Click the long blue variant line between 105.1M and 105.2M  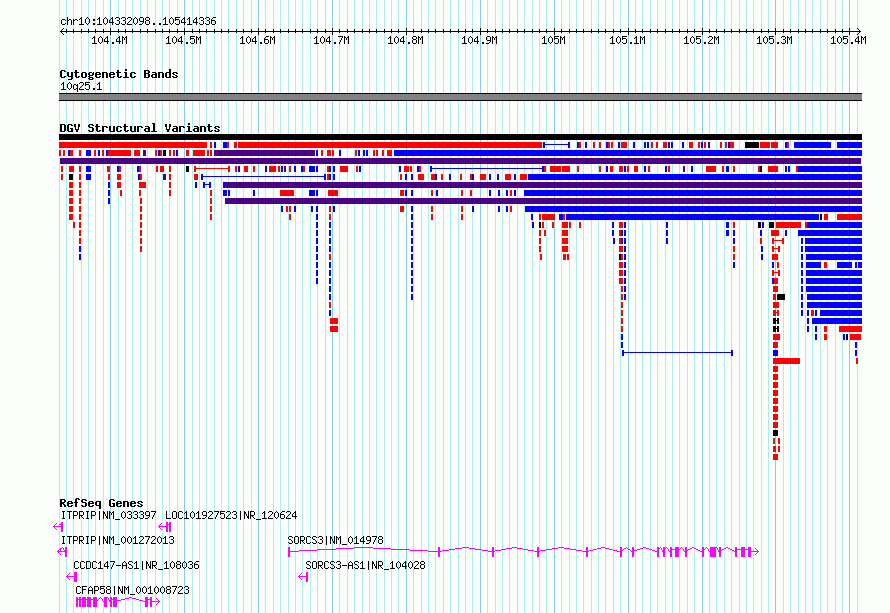pos(677,353)
